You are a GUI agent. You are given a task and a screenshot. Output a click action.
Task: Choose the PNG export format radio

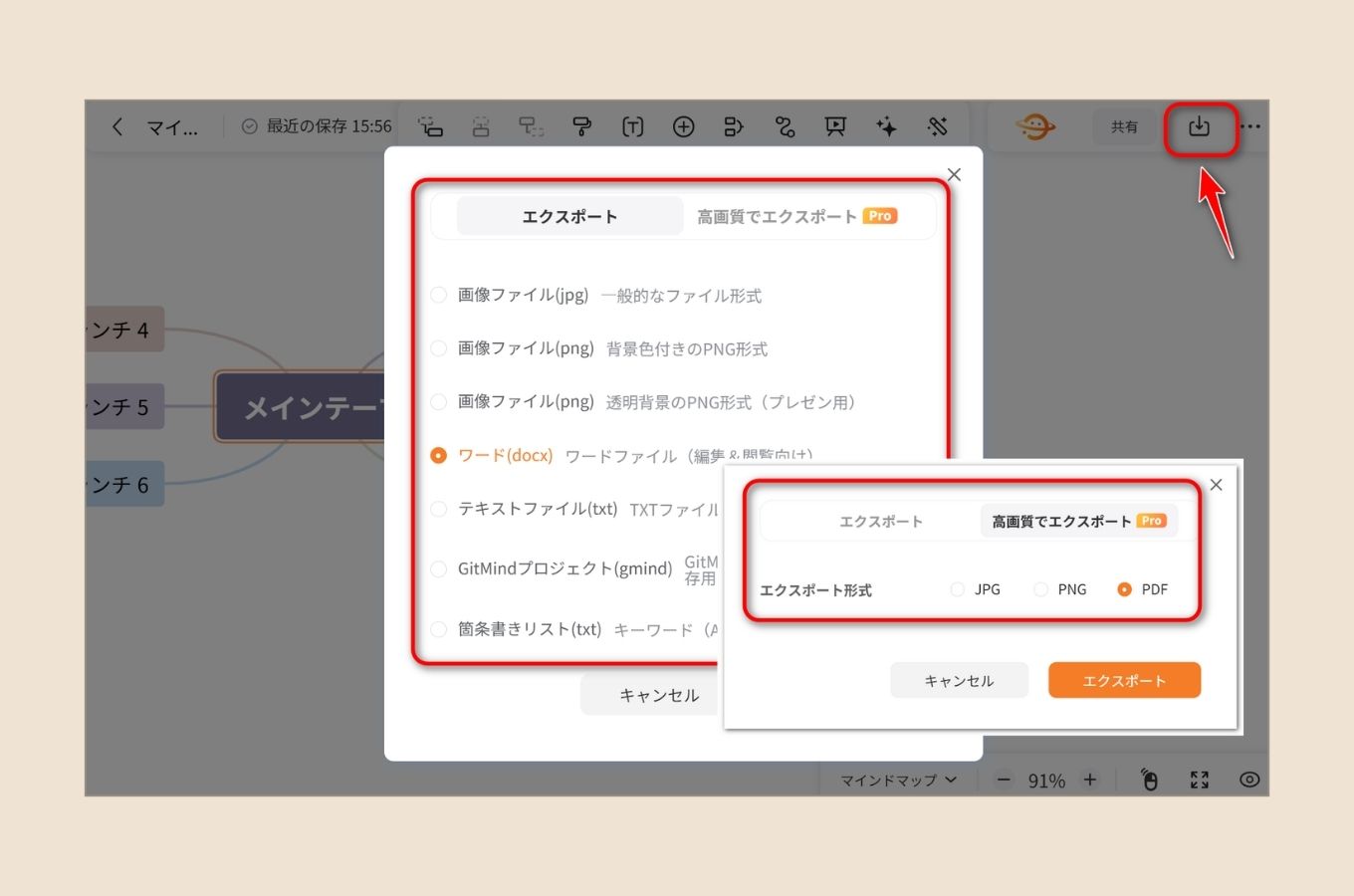pyautogui.click(x=1040, y=589)
